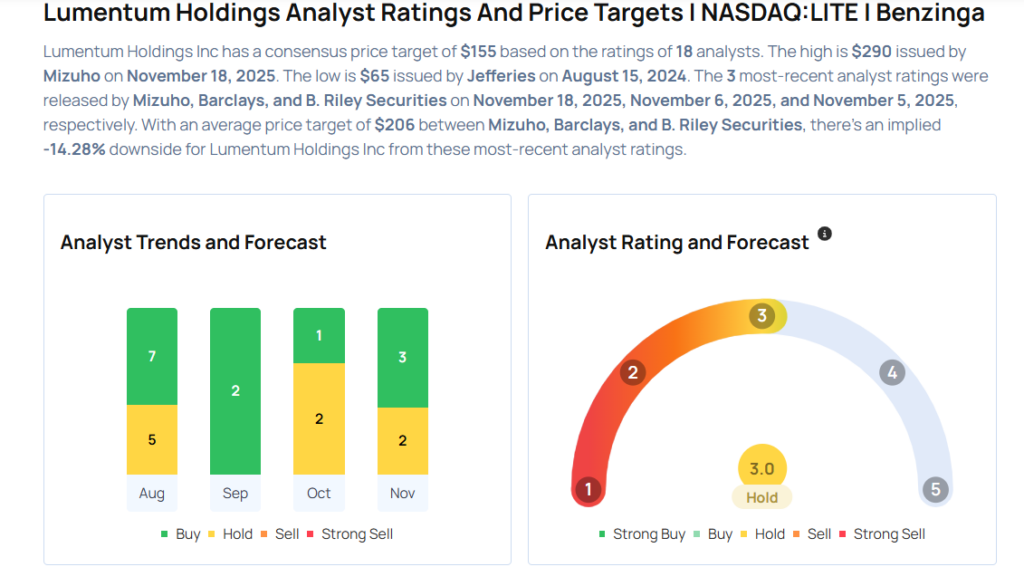The width and height of the screenshot is (1024, 586).
Task: Click the September Buy bar
Action: click(x=235, y=391)
